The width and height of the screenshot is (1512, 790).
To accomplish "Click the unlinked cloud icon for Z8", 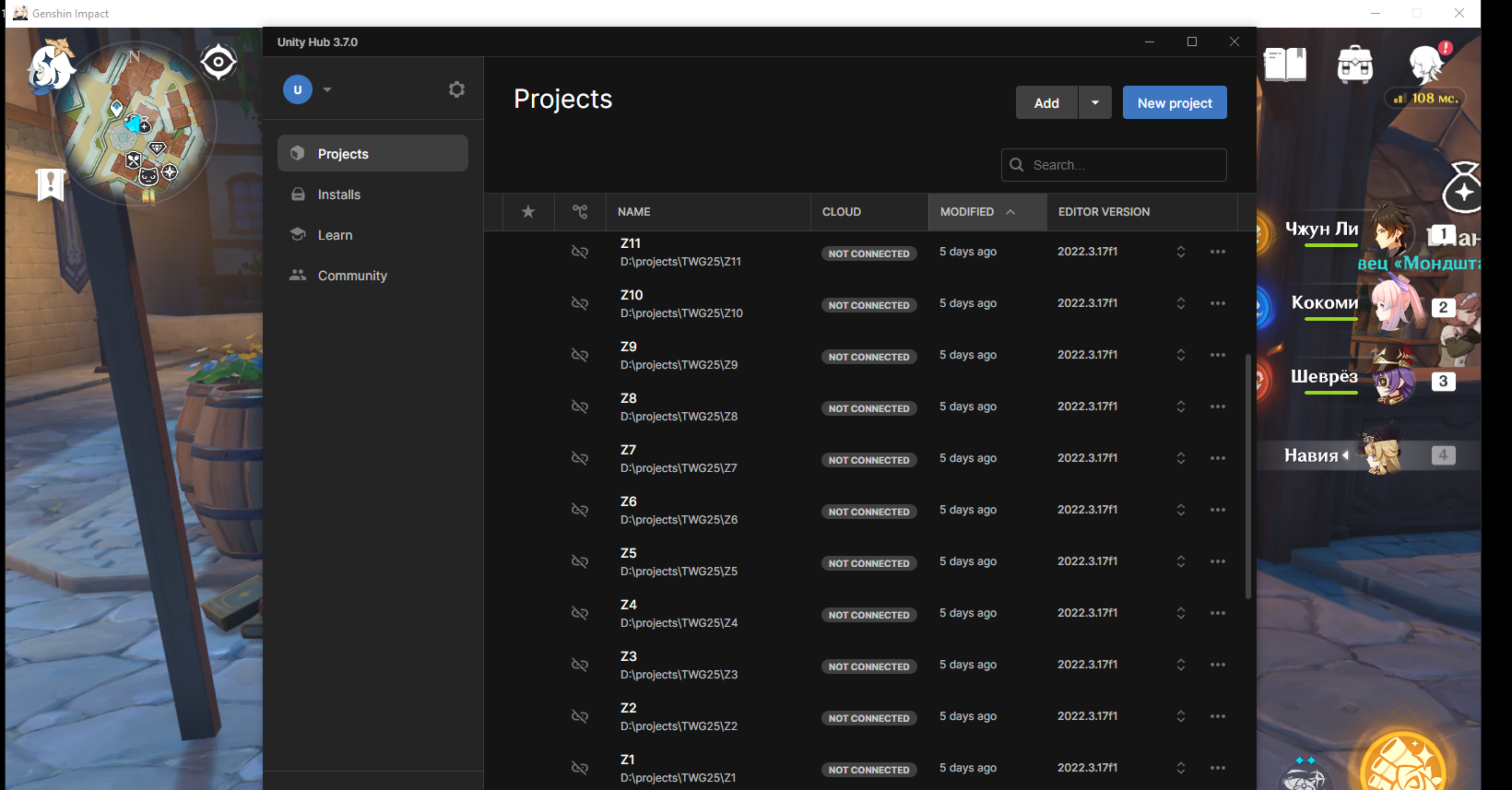I will (x=580, y=407).
